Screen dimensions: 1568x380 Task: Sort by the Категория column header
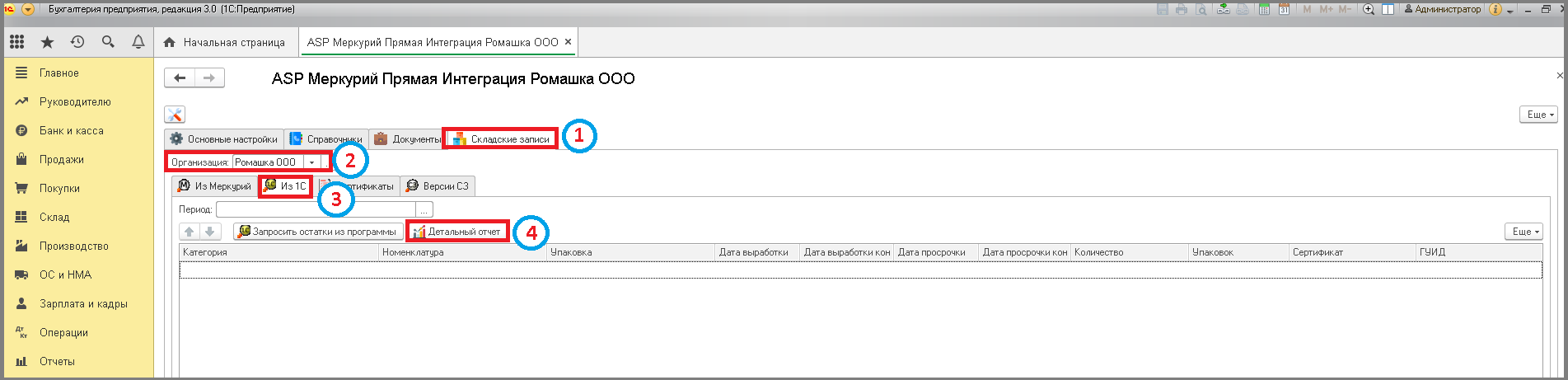coord(279,252)
